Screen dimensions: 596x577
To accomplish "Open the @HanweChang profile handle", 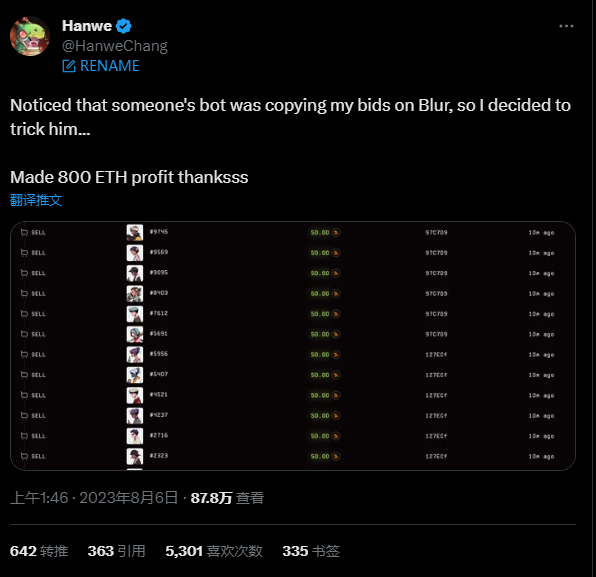I will tap(115, 46).
